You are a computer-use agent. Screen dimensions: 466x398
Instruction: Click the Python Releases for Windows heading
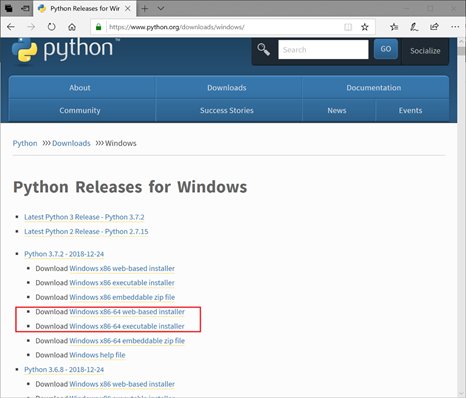[x=130, y=187]
